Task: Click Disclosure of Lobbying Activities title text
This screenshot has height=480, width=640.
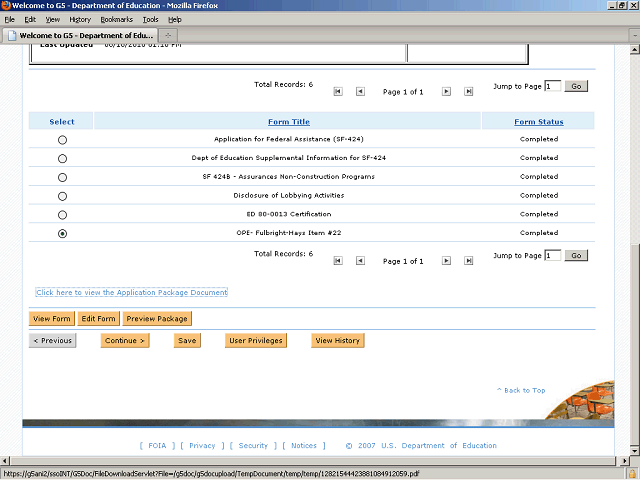Action: [x=289, y=196]
